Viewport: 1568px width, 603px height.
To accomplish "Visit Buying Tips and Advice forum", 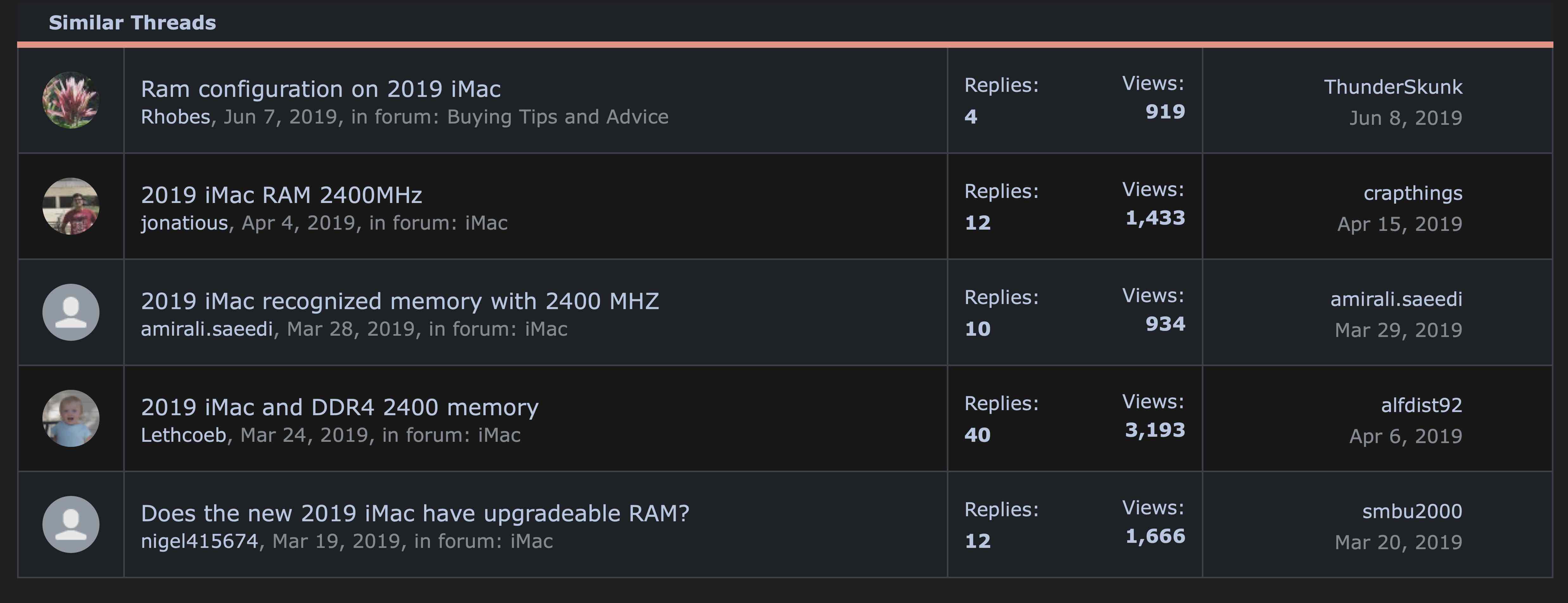I will point(558,117).
